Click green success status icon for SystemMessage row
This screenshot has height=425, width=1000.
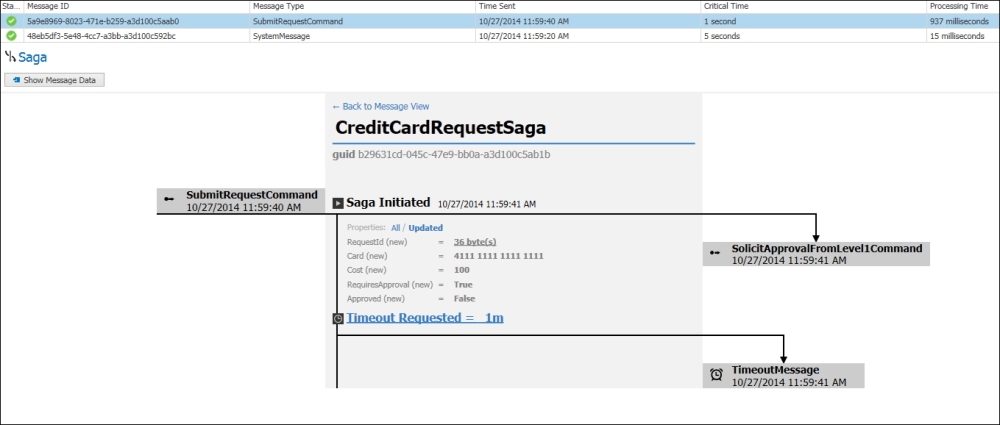tap(11, 36)
